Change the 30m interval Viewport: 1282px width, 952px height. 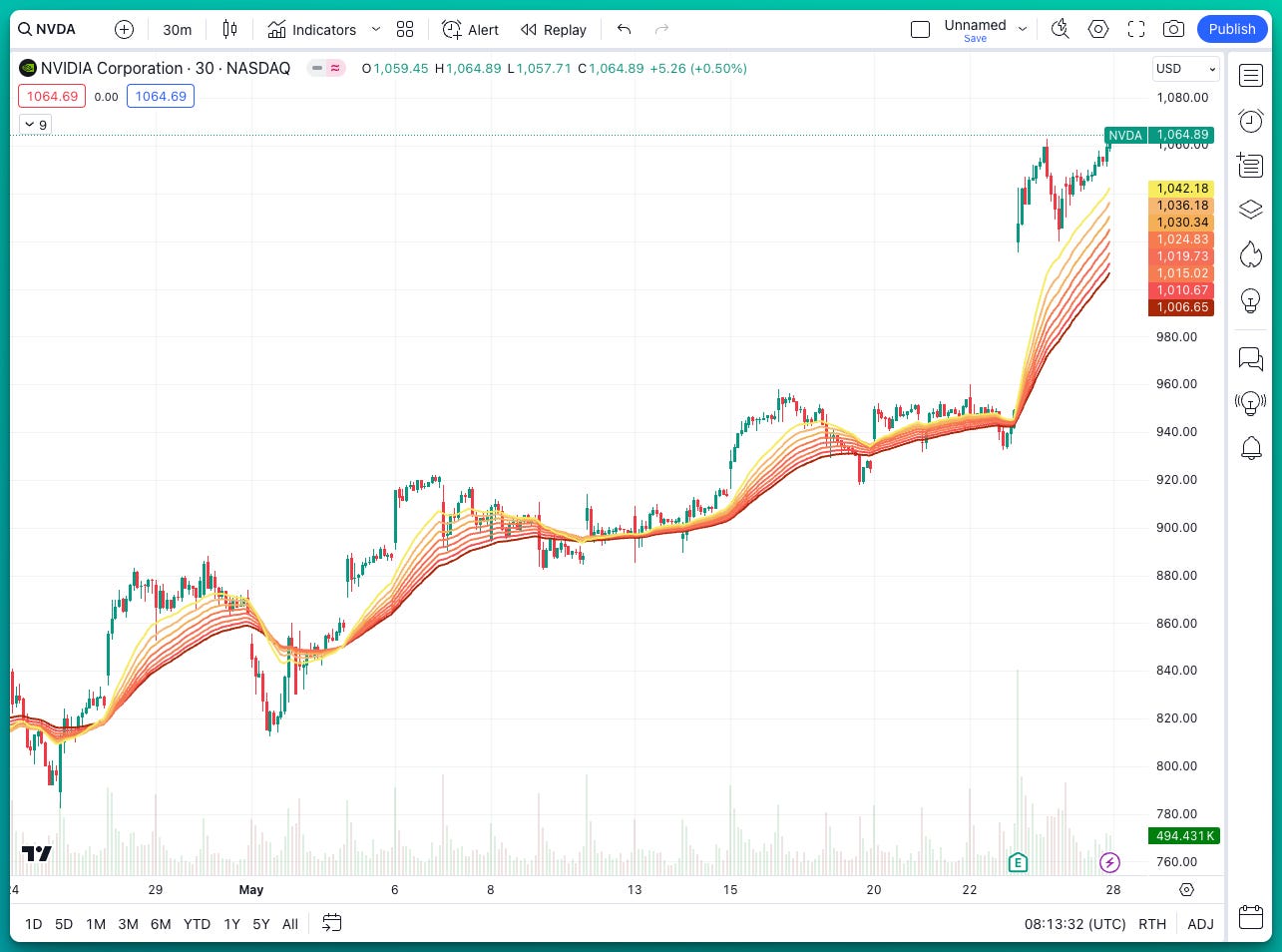[178, 29]
